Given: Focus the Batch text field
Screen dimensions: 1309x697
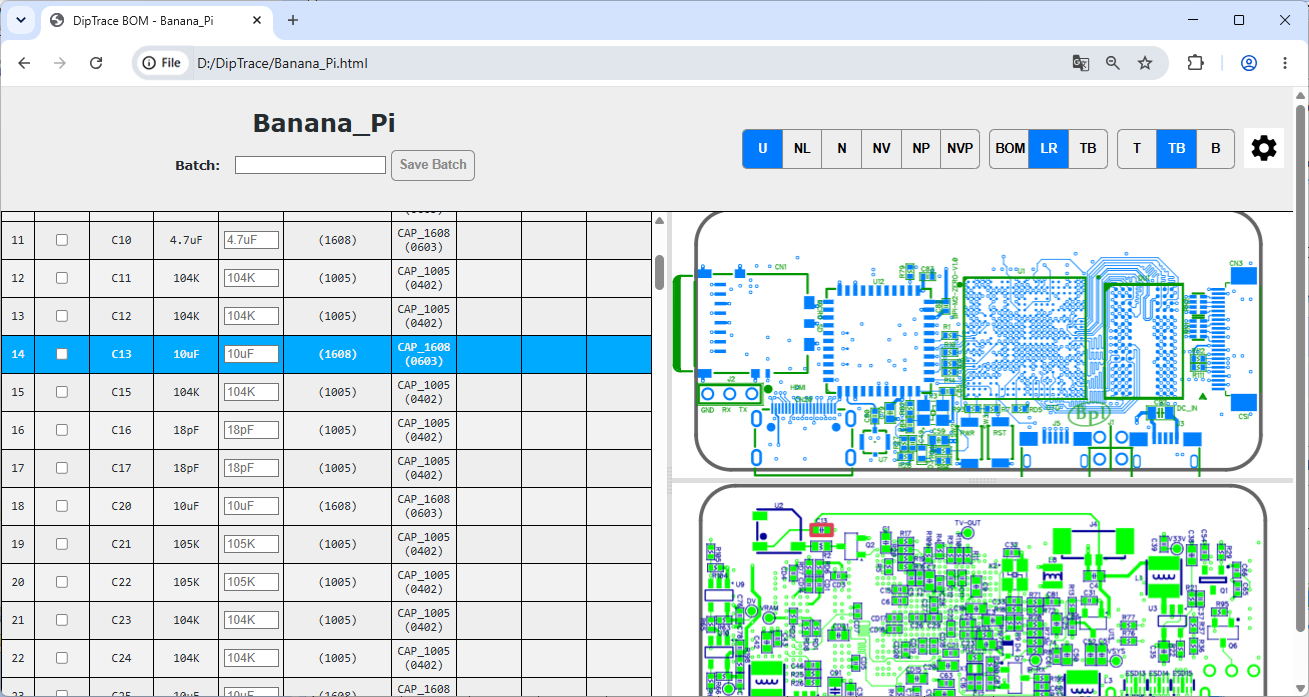Looking at the screenshot, I should (x=310, y=165).
